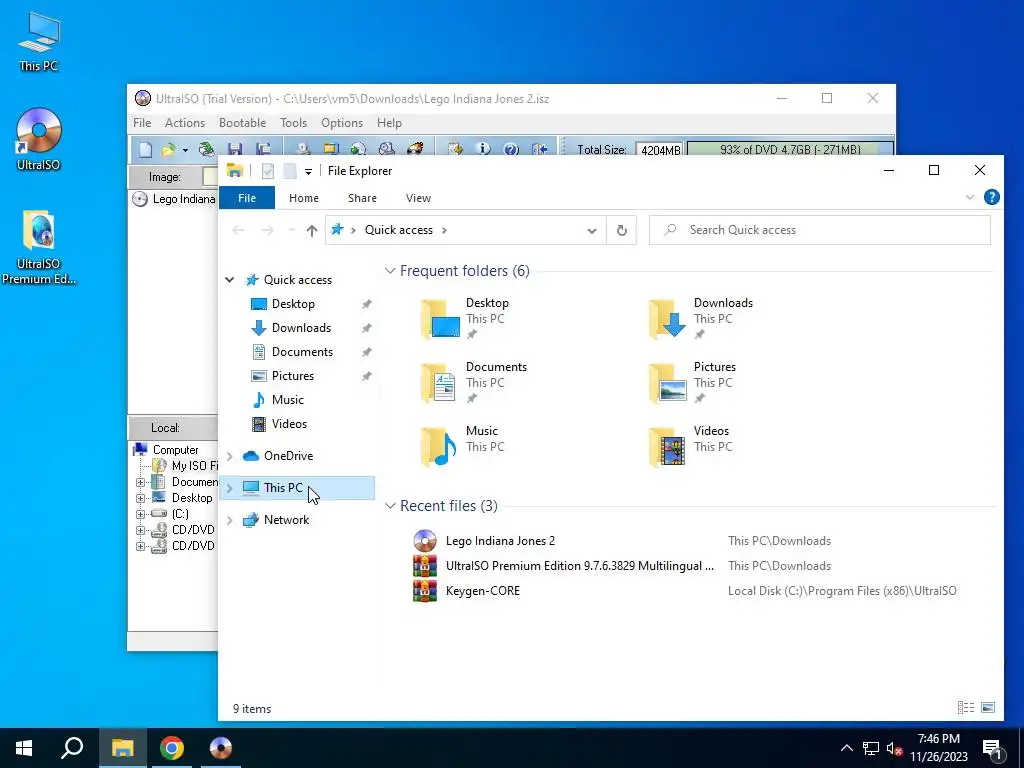Viewport: 1024px width, 768px height.
Task: Expand the OneDrive node in navigation pane
Action: click(229, 456)
